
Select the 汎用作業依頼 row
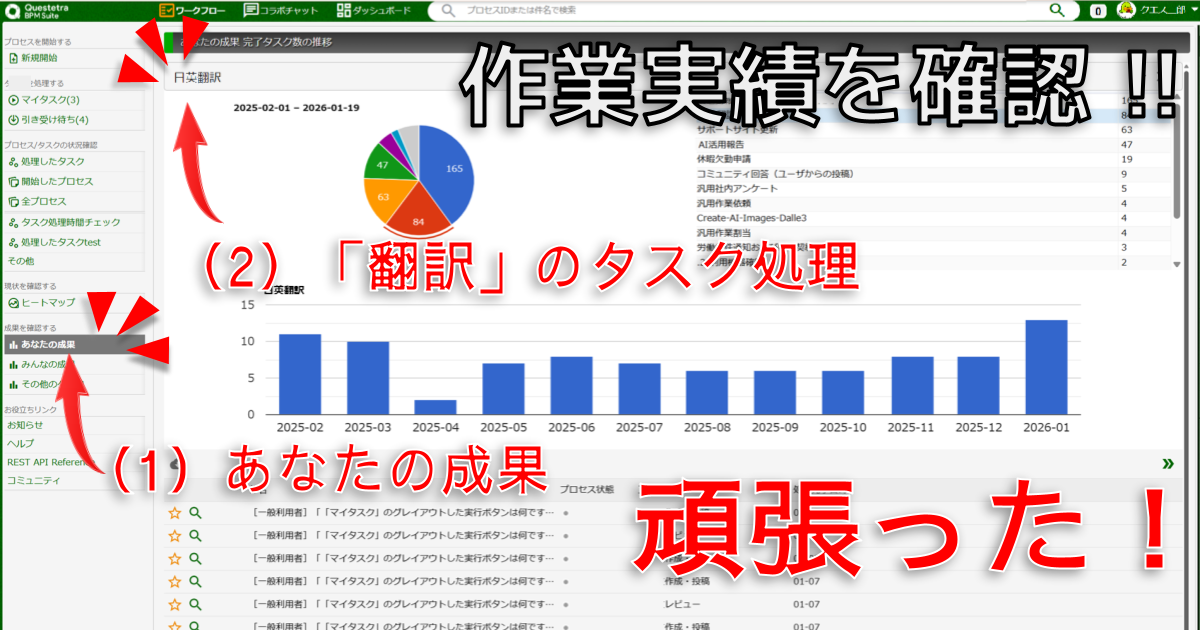pyautogui.click(x=933, y=203)
